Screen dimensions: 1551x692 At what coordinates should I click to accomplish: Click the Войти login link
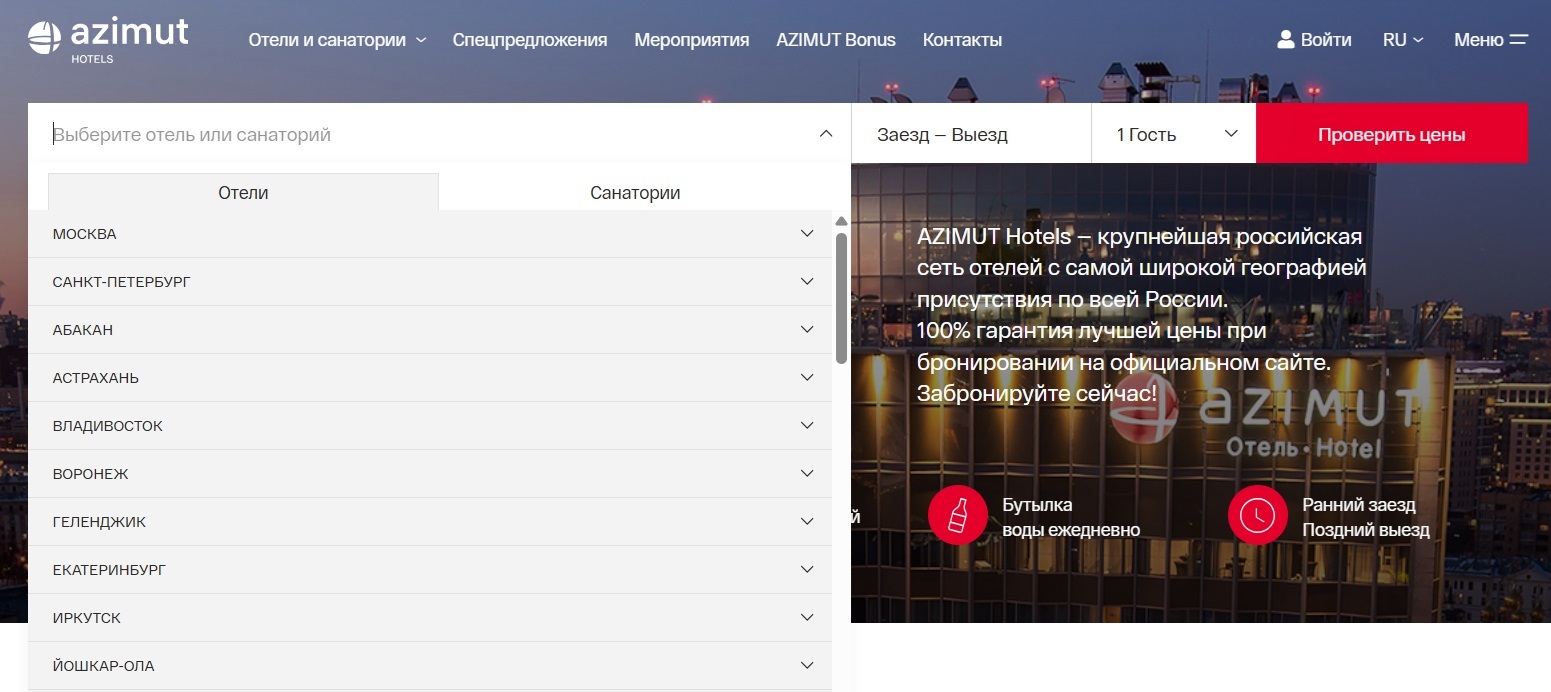(1326, 40)
